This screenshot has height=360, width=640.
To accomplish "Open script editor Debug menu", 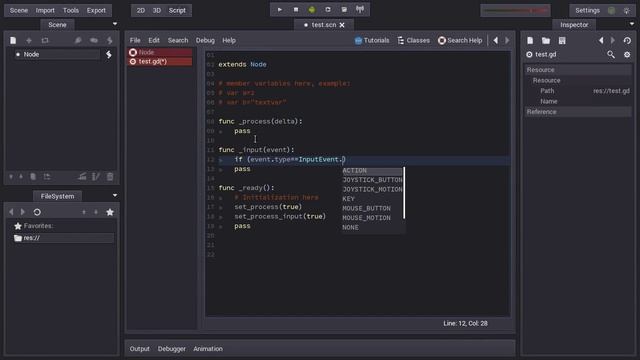I will click(205, 40).
